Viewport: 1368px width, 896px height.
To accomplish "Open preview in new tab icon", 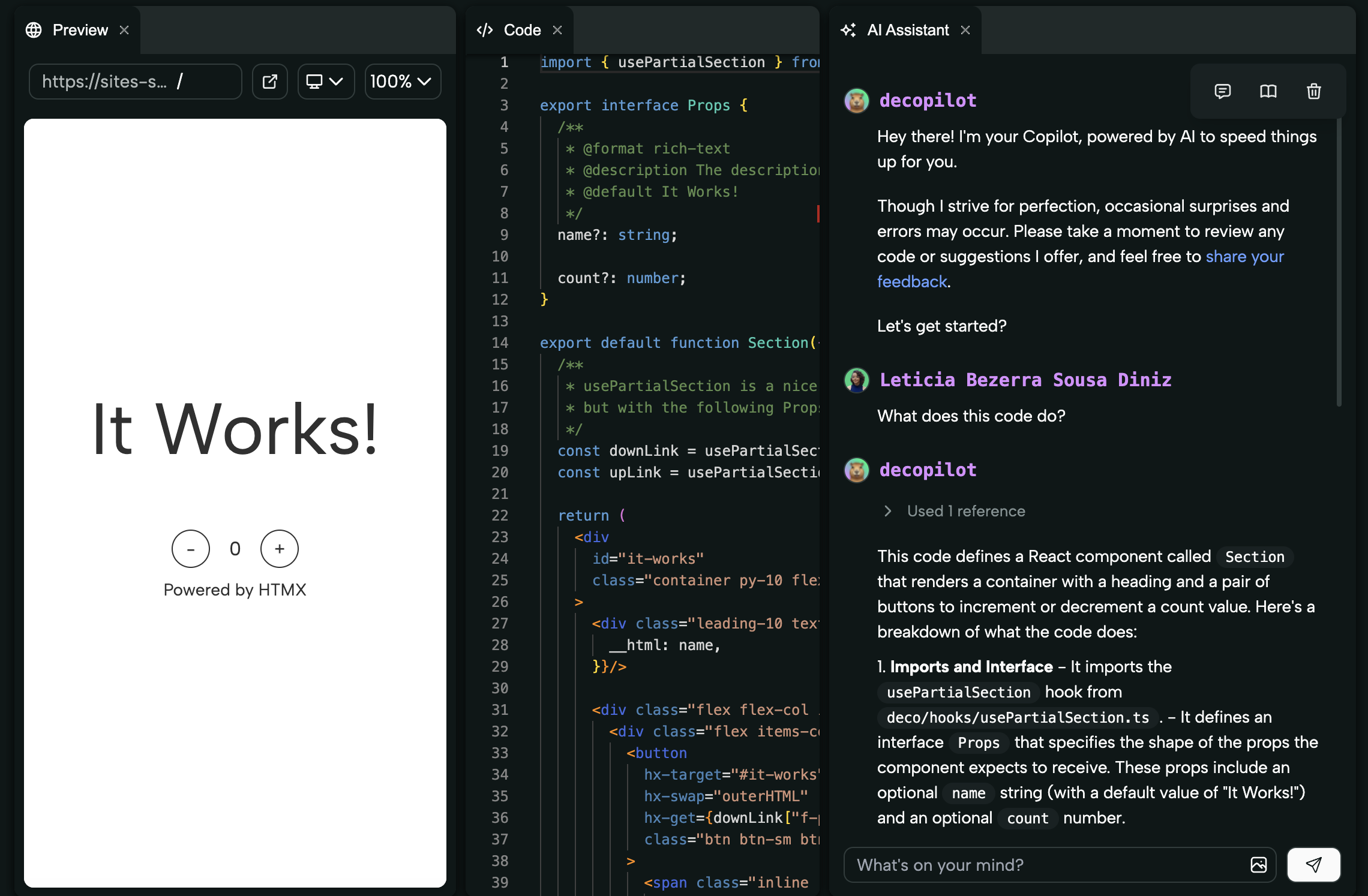I will point(270,82).
